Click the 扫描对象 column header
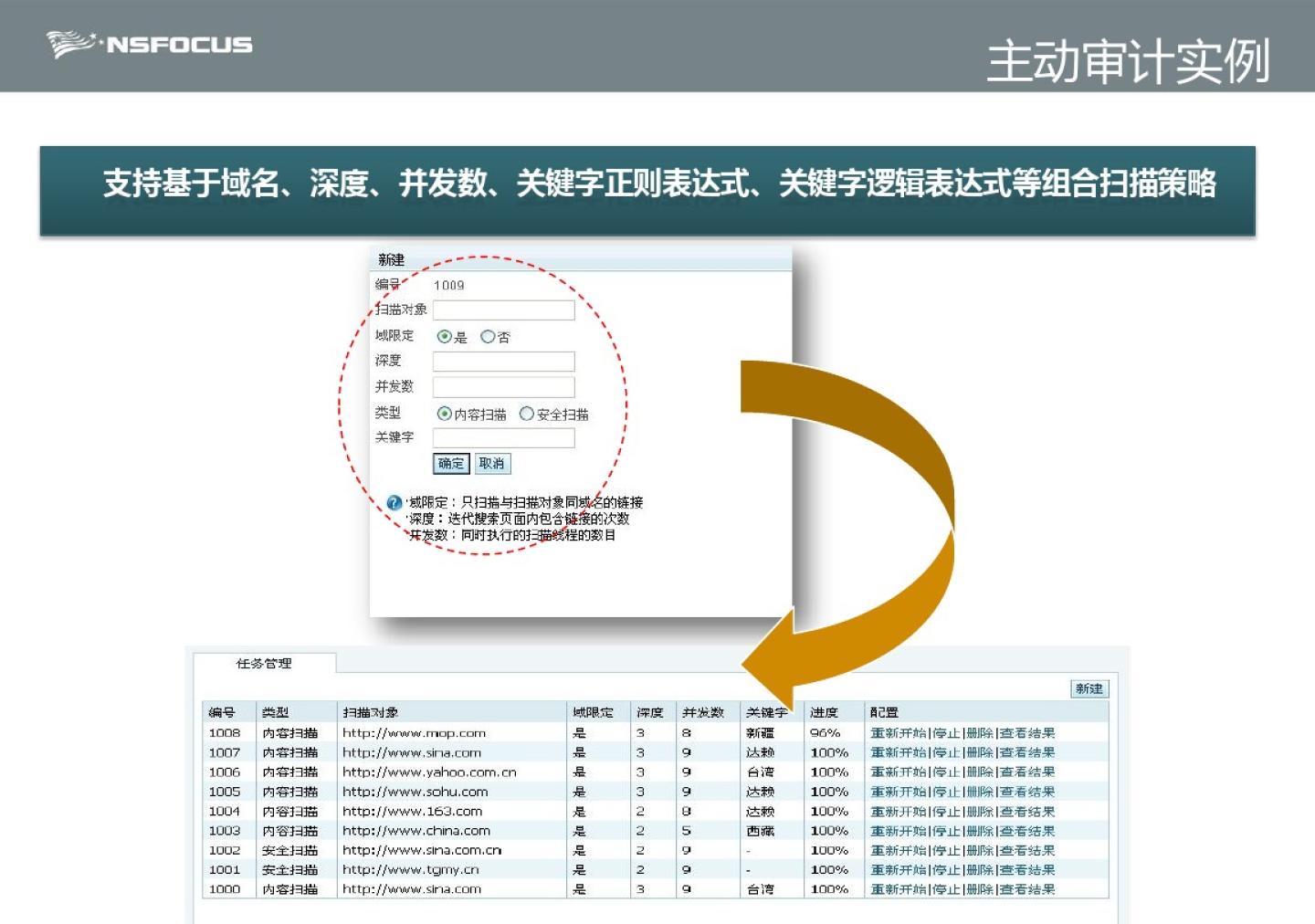1315x924 pixels. [x=370, y=712]
